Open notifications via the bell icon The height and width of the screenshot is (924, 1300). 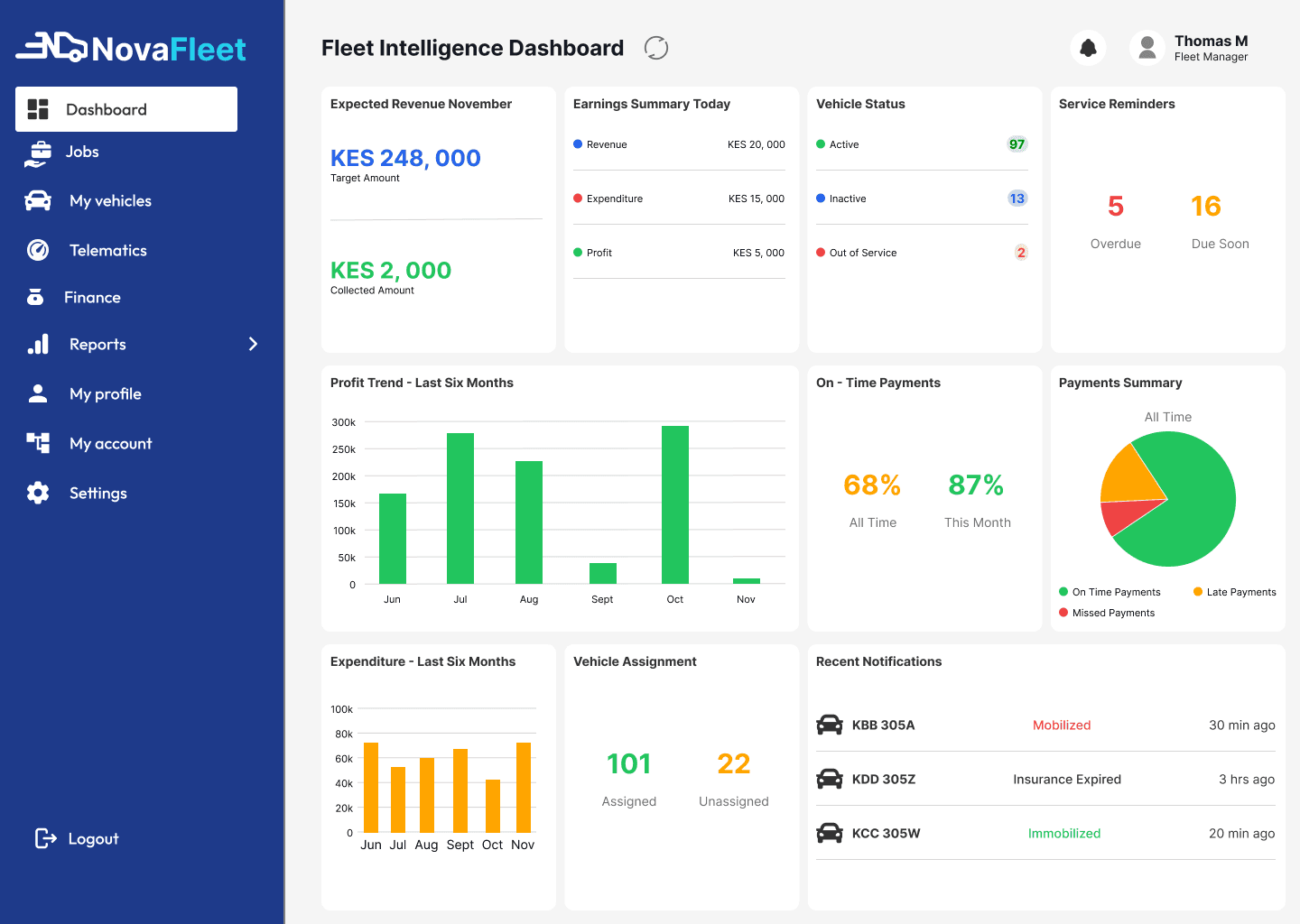pos(1089,48)
